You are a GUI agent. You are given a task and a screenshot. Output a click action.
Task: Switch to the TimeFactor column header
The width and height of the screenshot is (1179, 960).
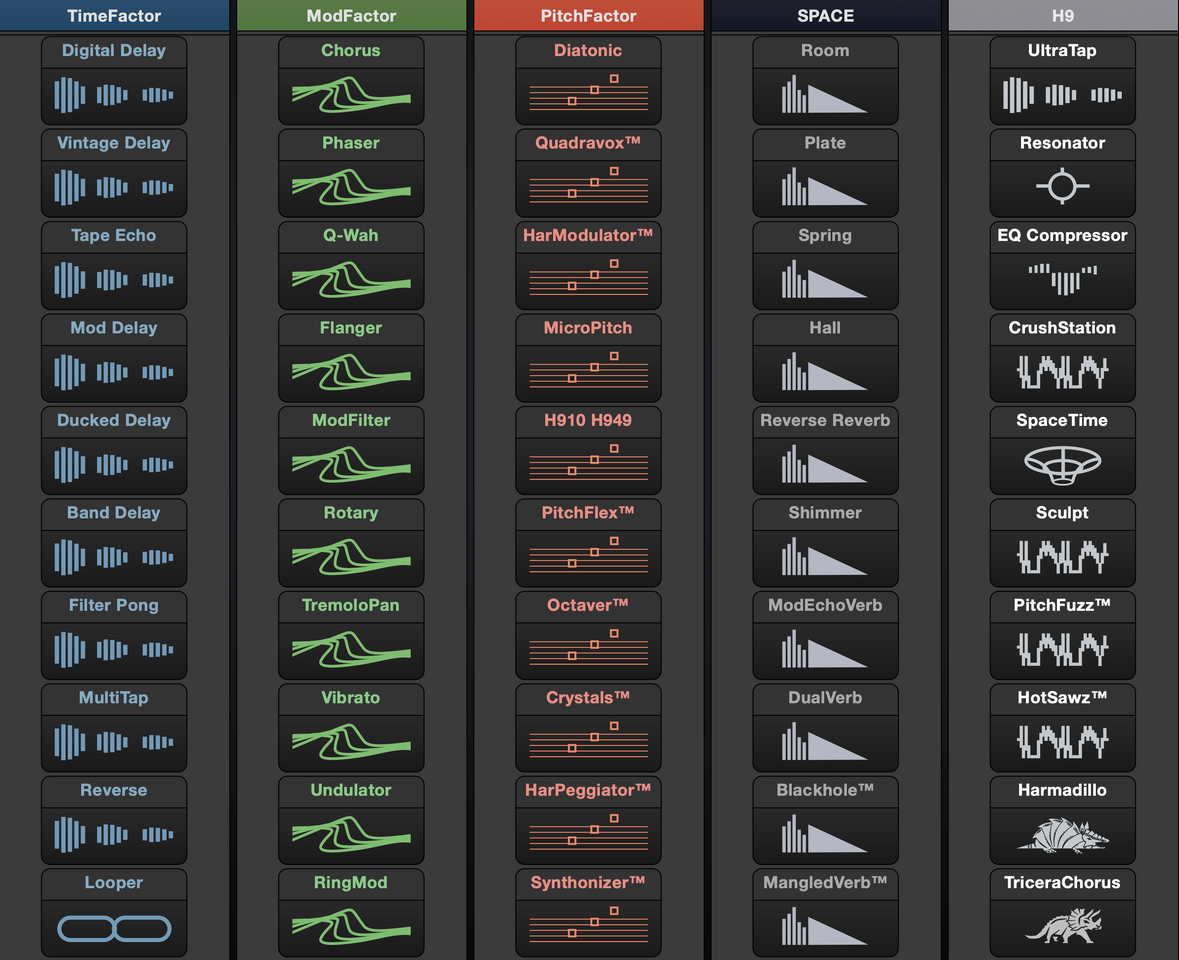(114, 16)
